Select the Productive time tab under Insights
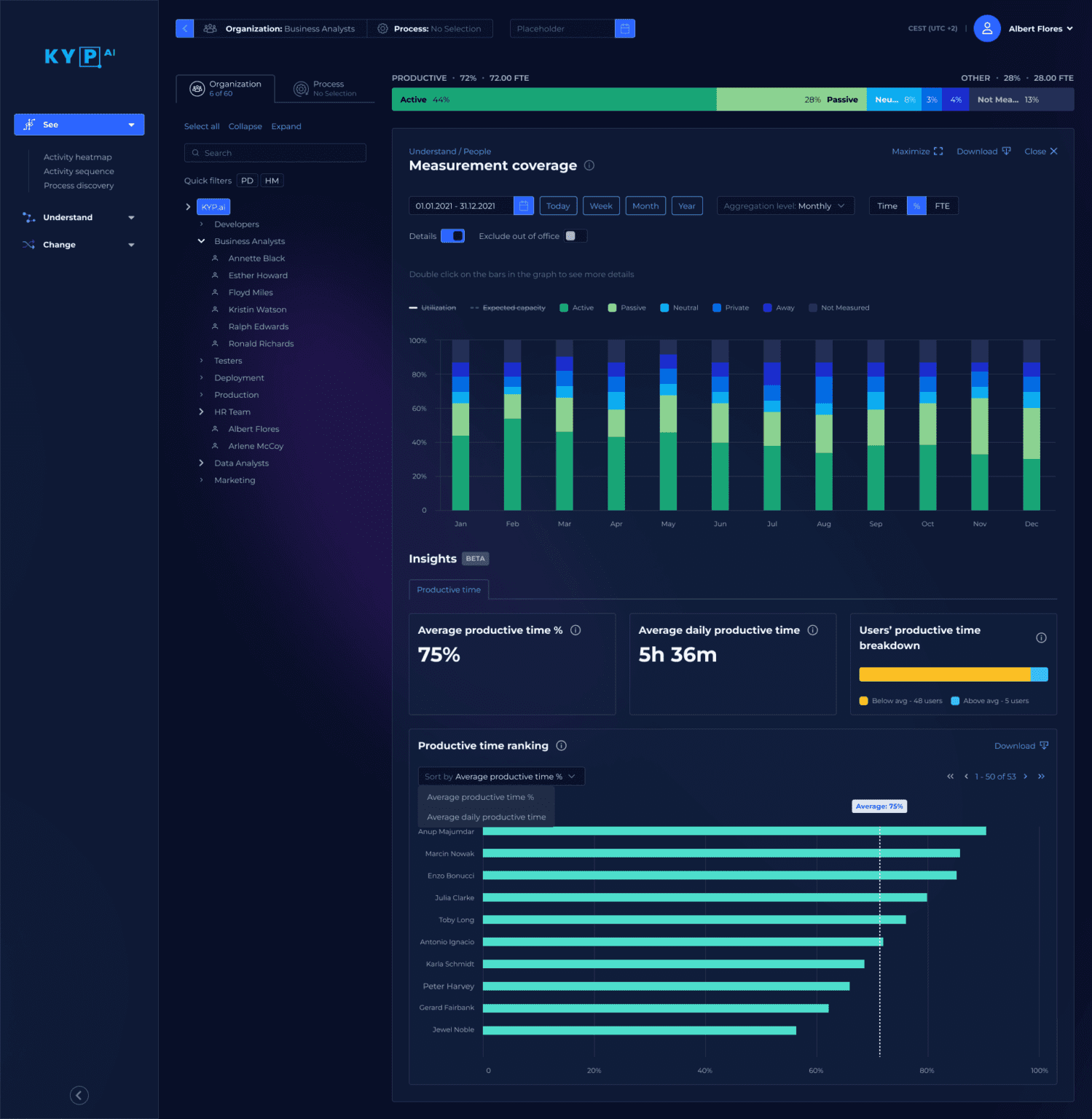Viewport: 1092px width, 1119px height. coord(448,589)
